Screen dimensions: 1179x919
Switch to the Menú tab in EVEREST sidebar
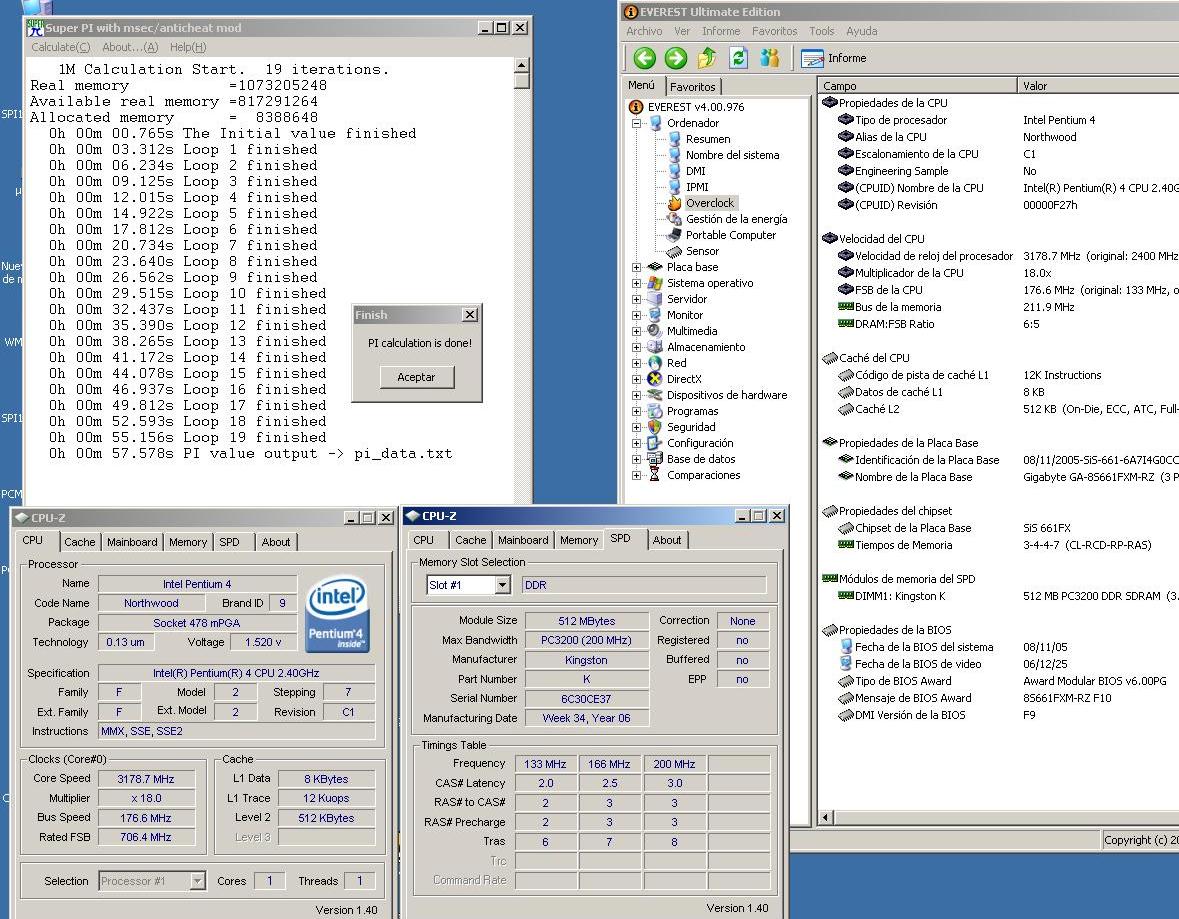pos(641,85)
